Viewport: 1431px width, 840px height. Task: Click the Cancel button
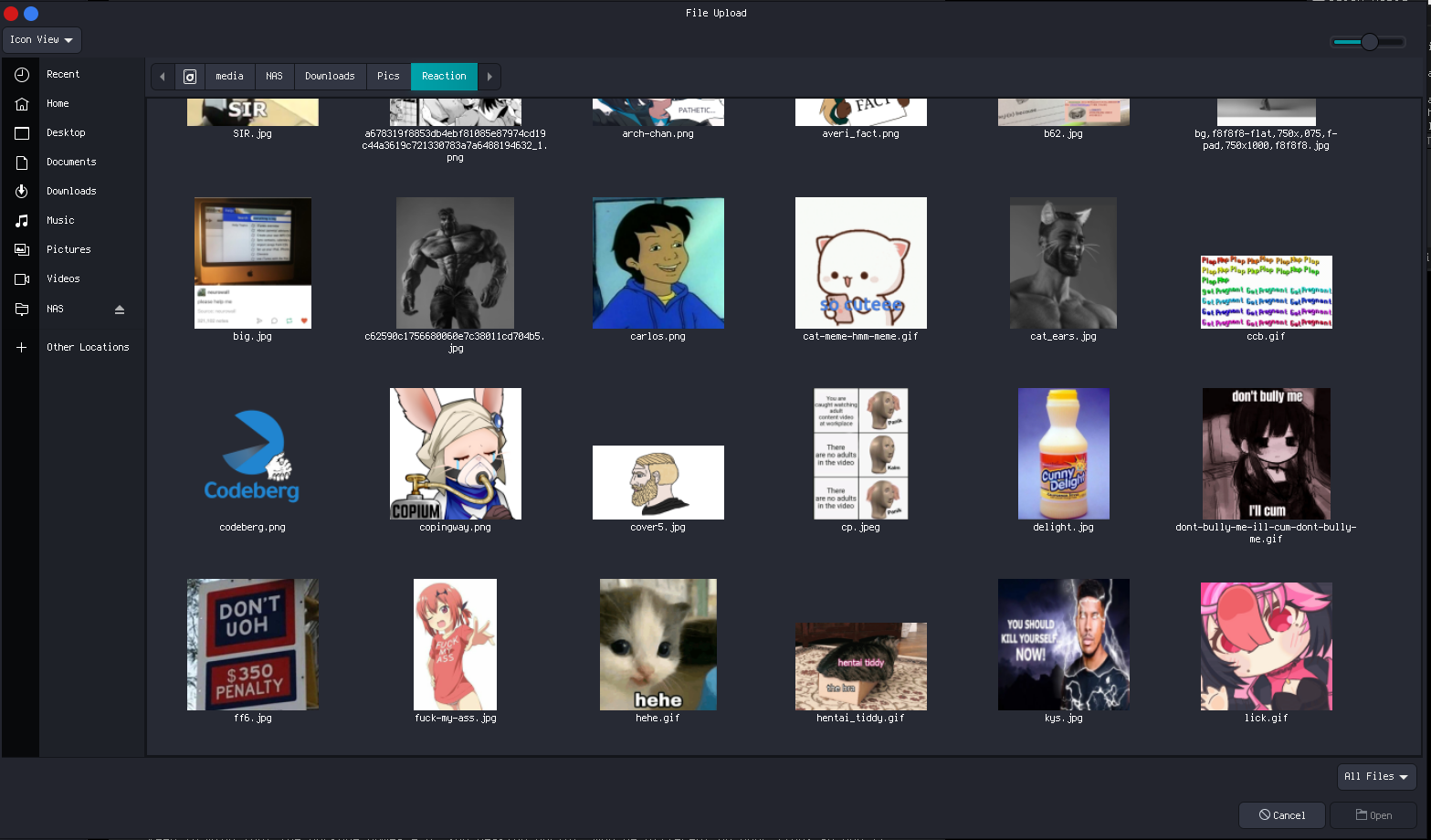click(1282, 815)
